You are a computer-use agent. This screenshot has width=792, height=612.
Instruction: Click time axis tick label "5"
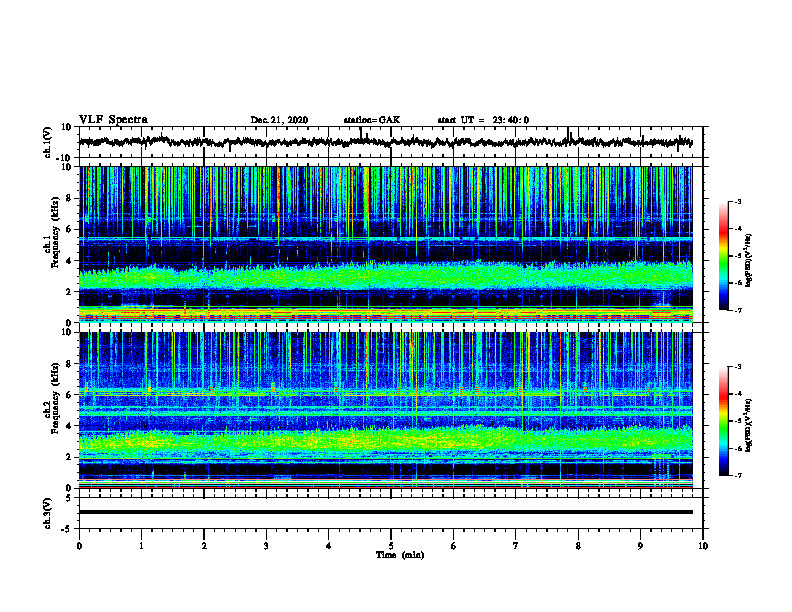[x=391, y=546]
